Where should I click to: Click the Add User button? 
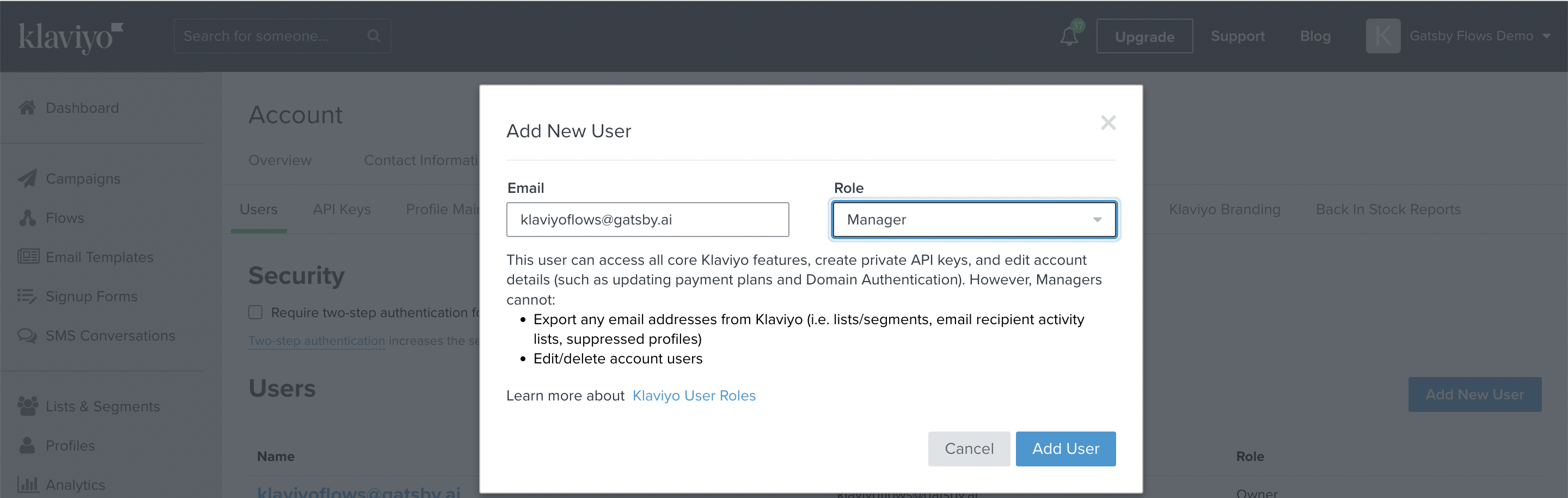[x=1065, y=448]
